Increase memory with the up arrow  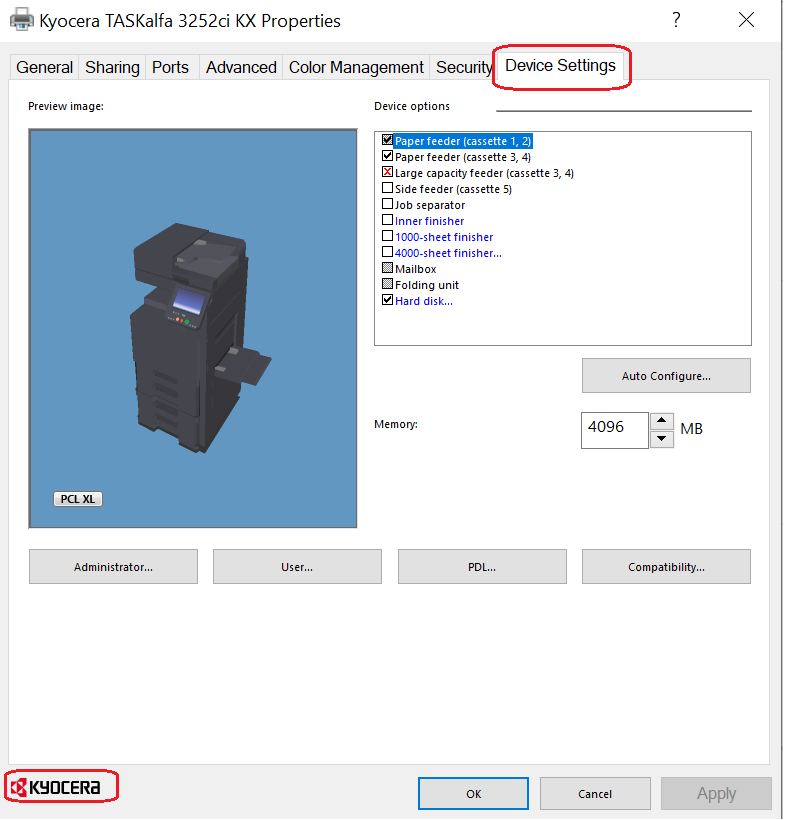(662, 422)
